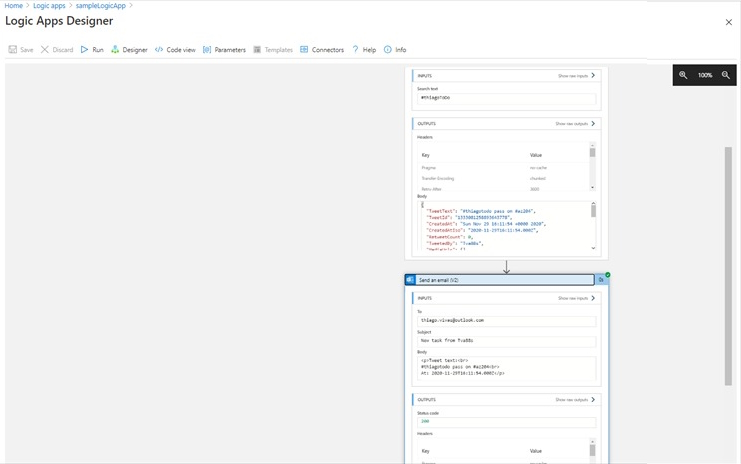Go to Home breadcrumb link
The width and height of the screenshot is (741, 464).
click(x=14, y=6)
